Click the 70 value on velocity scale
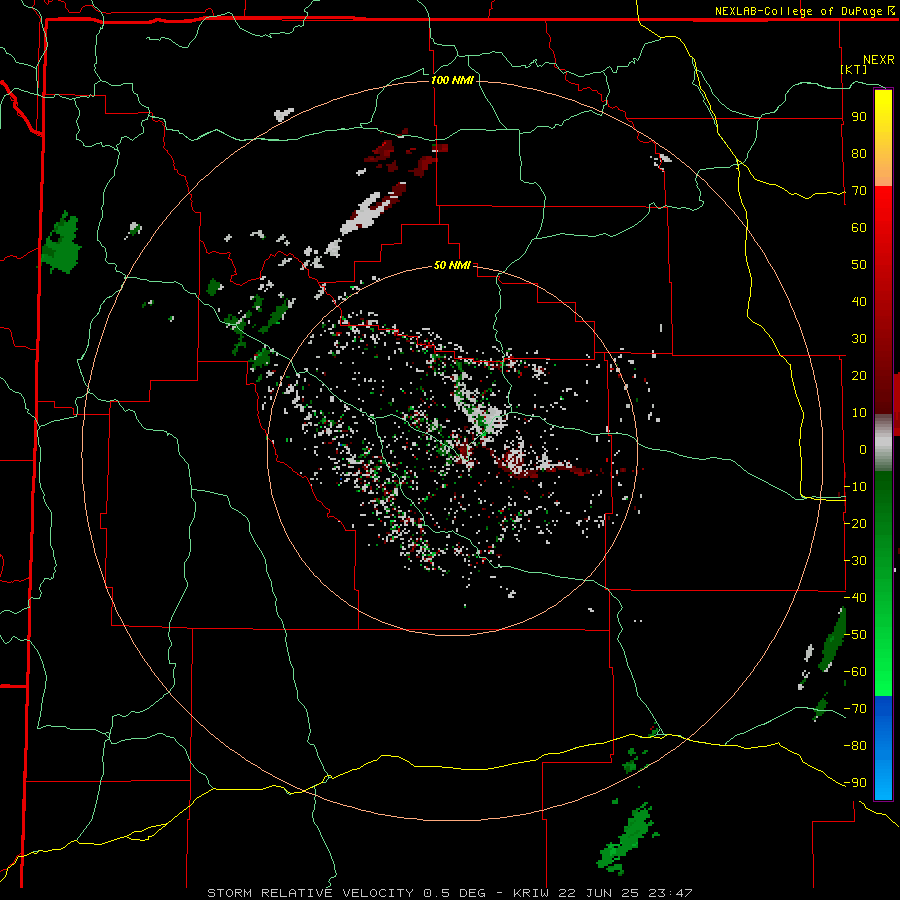This screenshot has height=900, width=900. click(x=859, y=191)
